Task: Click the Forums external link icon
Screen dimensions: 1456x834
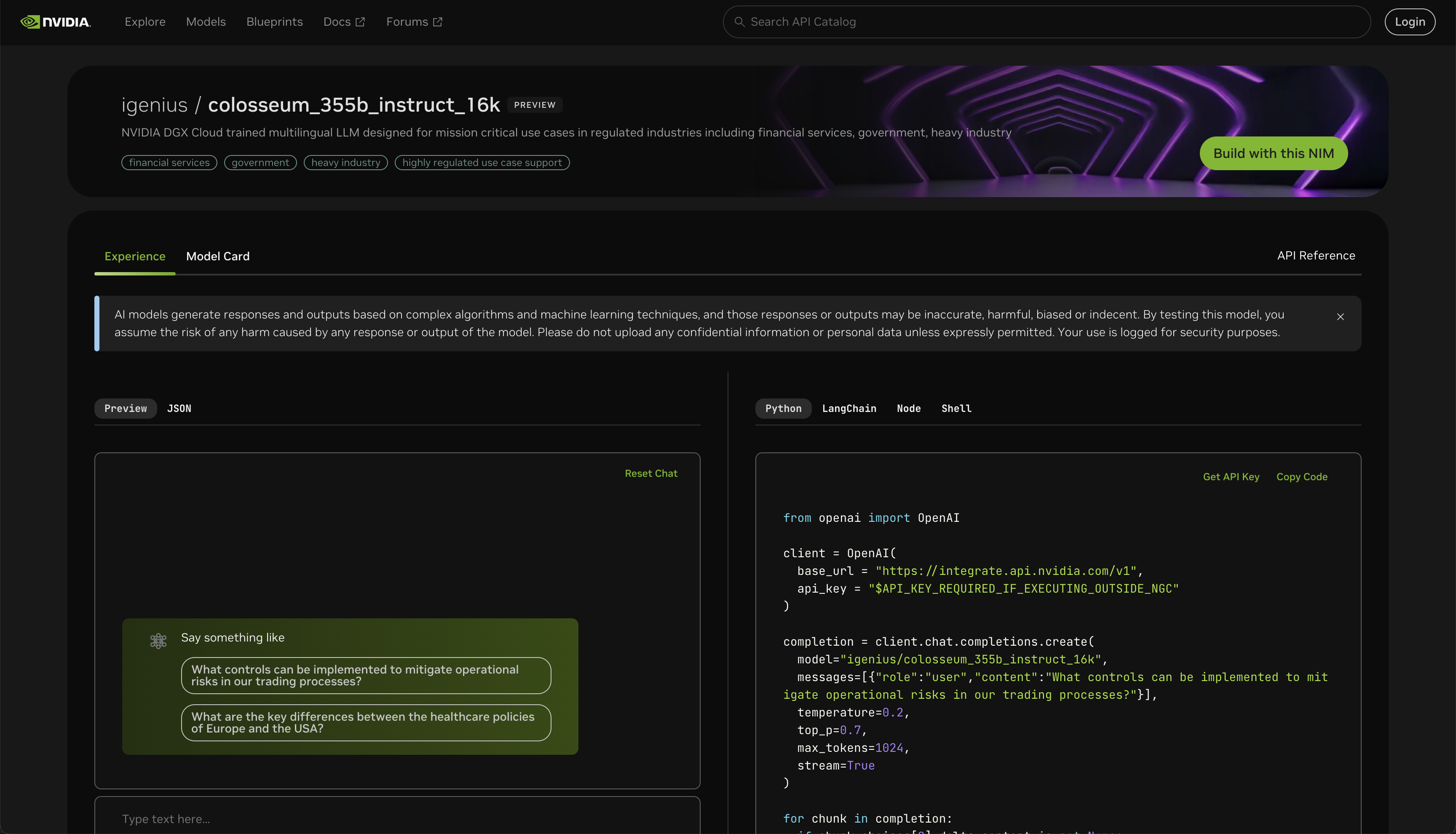Action: pyautogui.click(x=438, y=22)
